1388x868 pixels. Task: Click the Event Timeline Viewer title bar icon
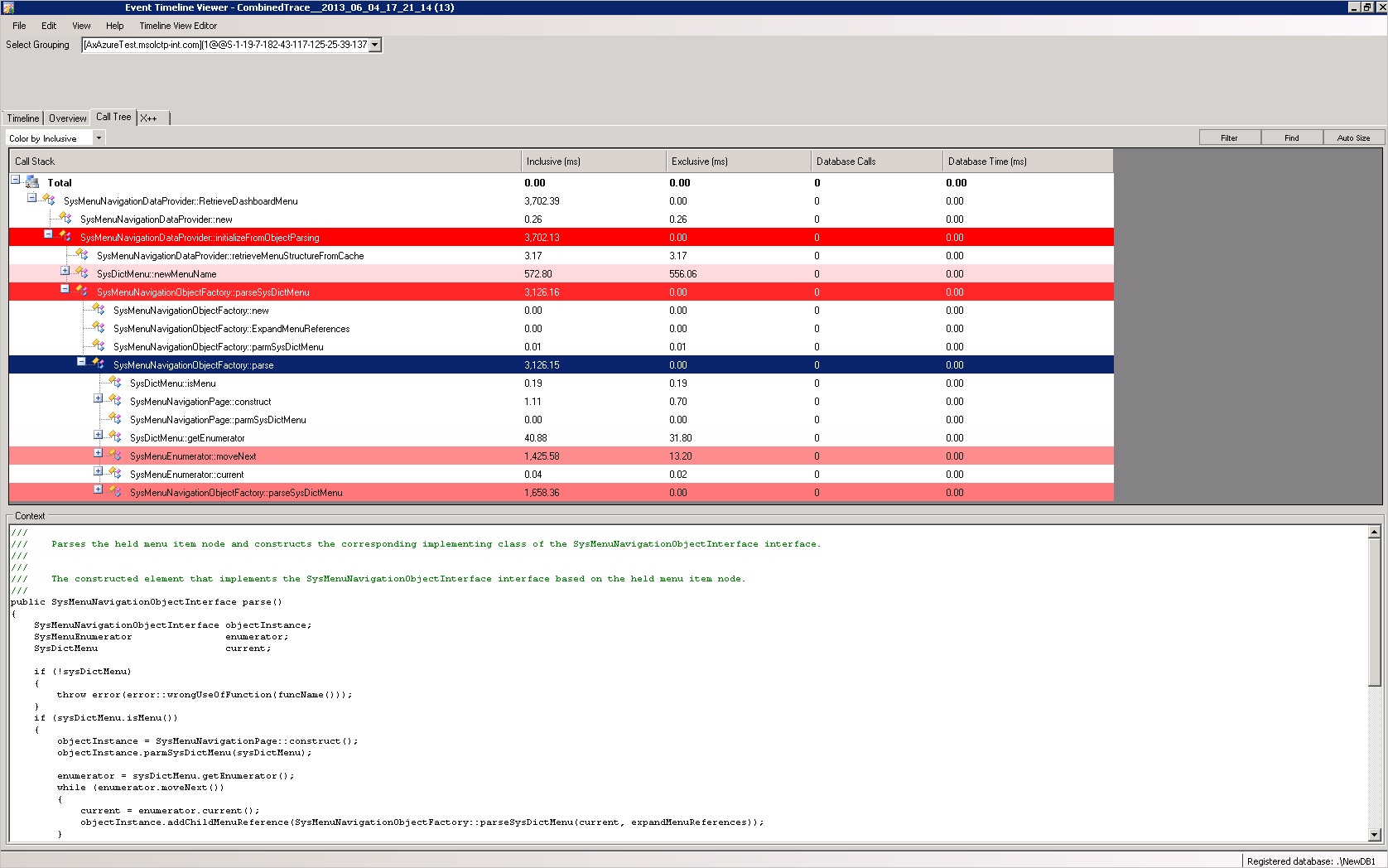(8, 7)
